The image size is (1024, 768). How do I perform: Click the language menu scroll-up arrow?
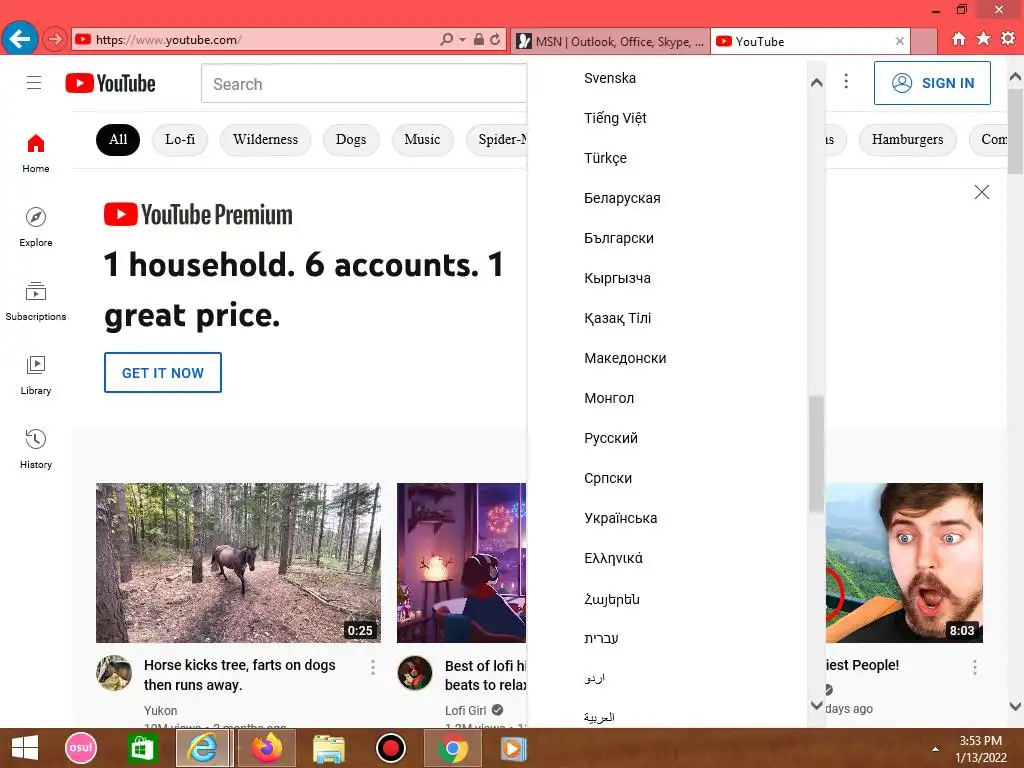(816, 82)
